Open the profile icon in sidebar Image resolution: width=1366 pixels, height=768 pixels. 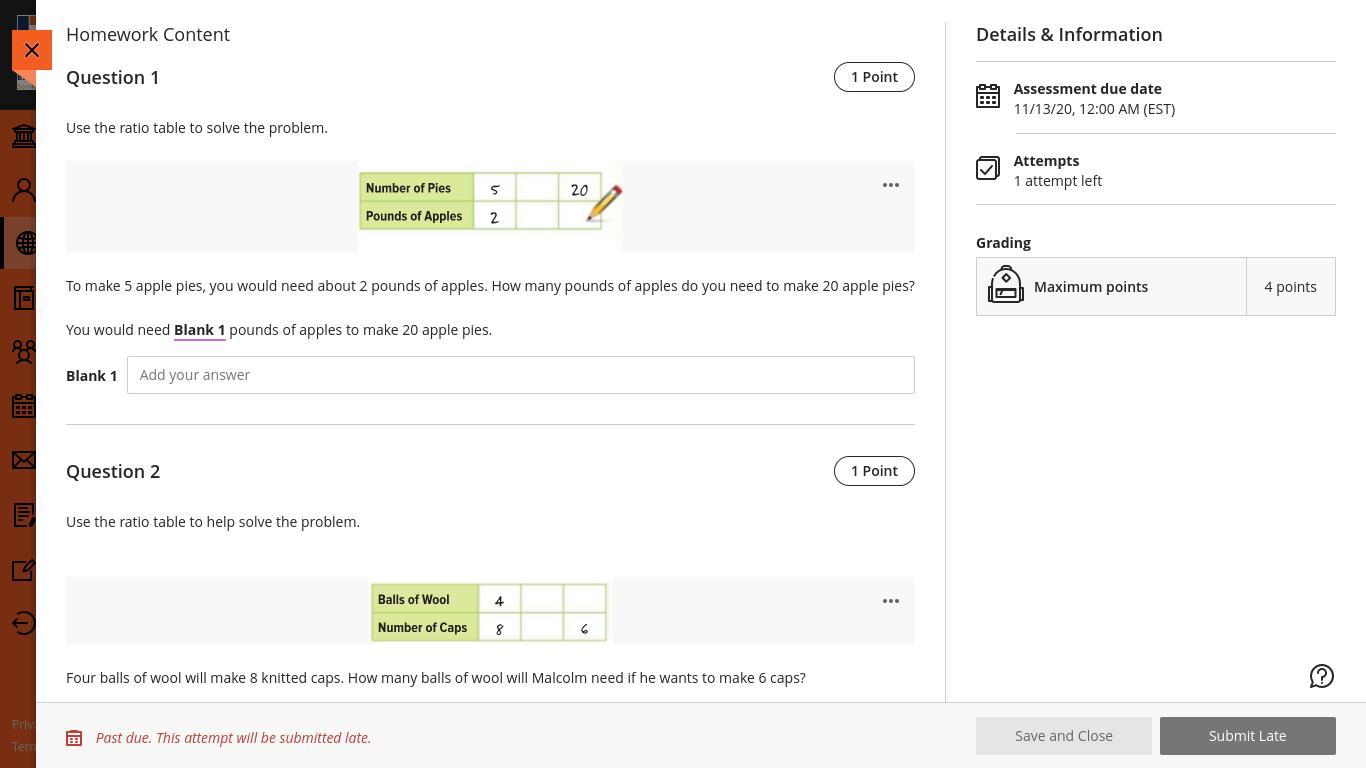(x=23, y=189)
